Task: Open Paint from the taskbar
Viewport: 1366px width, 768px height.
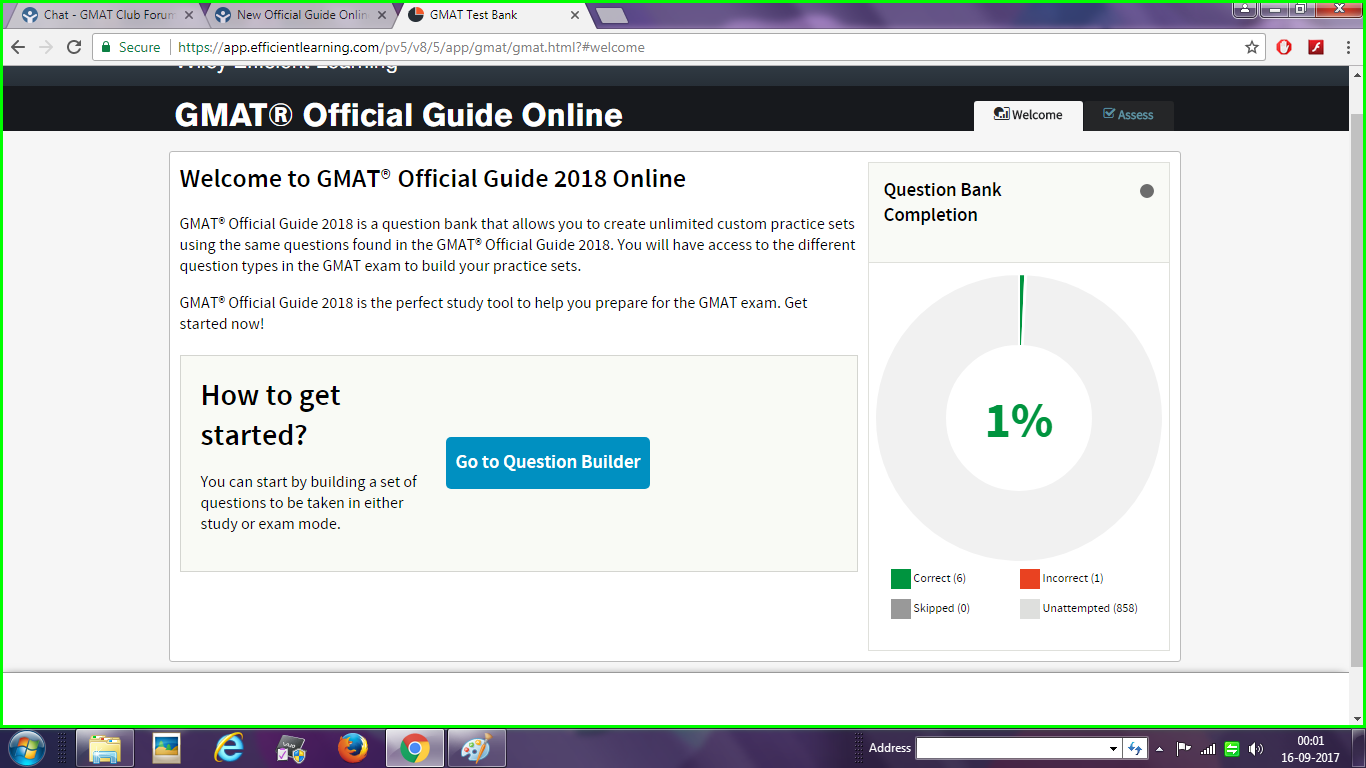Action: coord(477,748)
